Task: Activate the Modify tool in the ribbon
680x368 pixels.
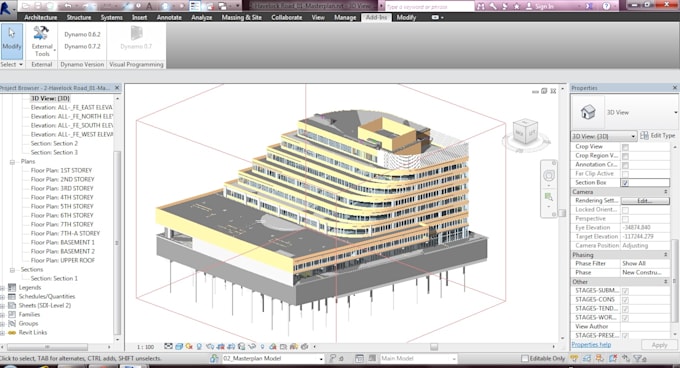Action: pyautogui.click(x=12, y=41)
